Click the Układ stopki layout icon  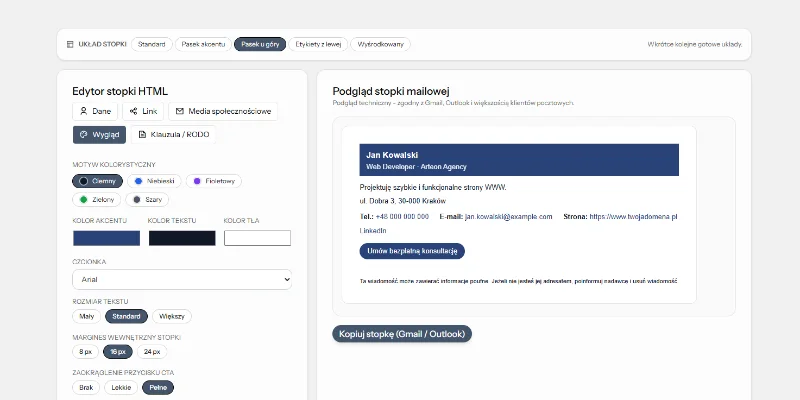(x=70, y=44)
